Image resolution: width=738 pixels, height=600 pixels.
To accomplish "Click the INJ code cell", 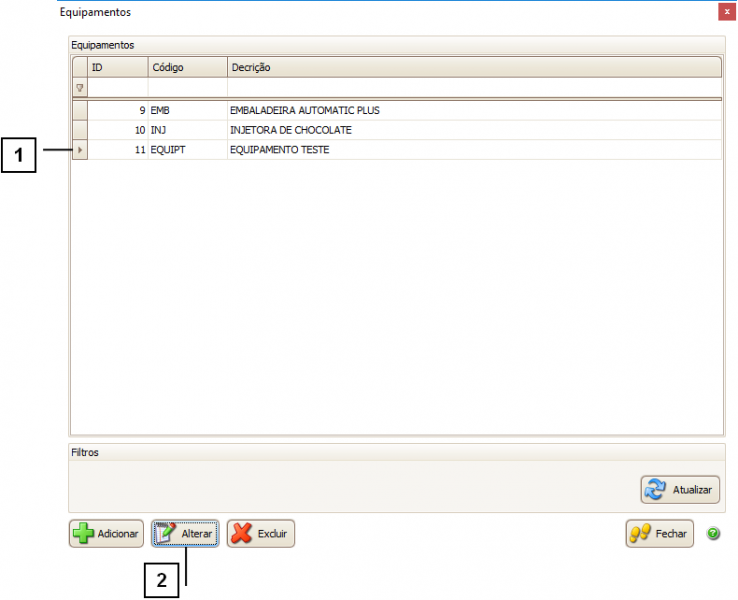I will tap(187, 130).
